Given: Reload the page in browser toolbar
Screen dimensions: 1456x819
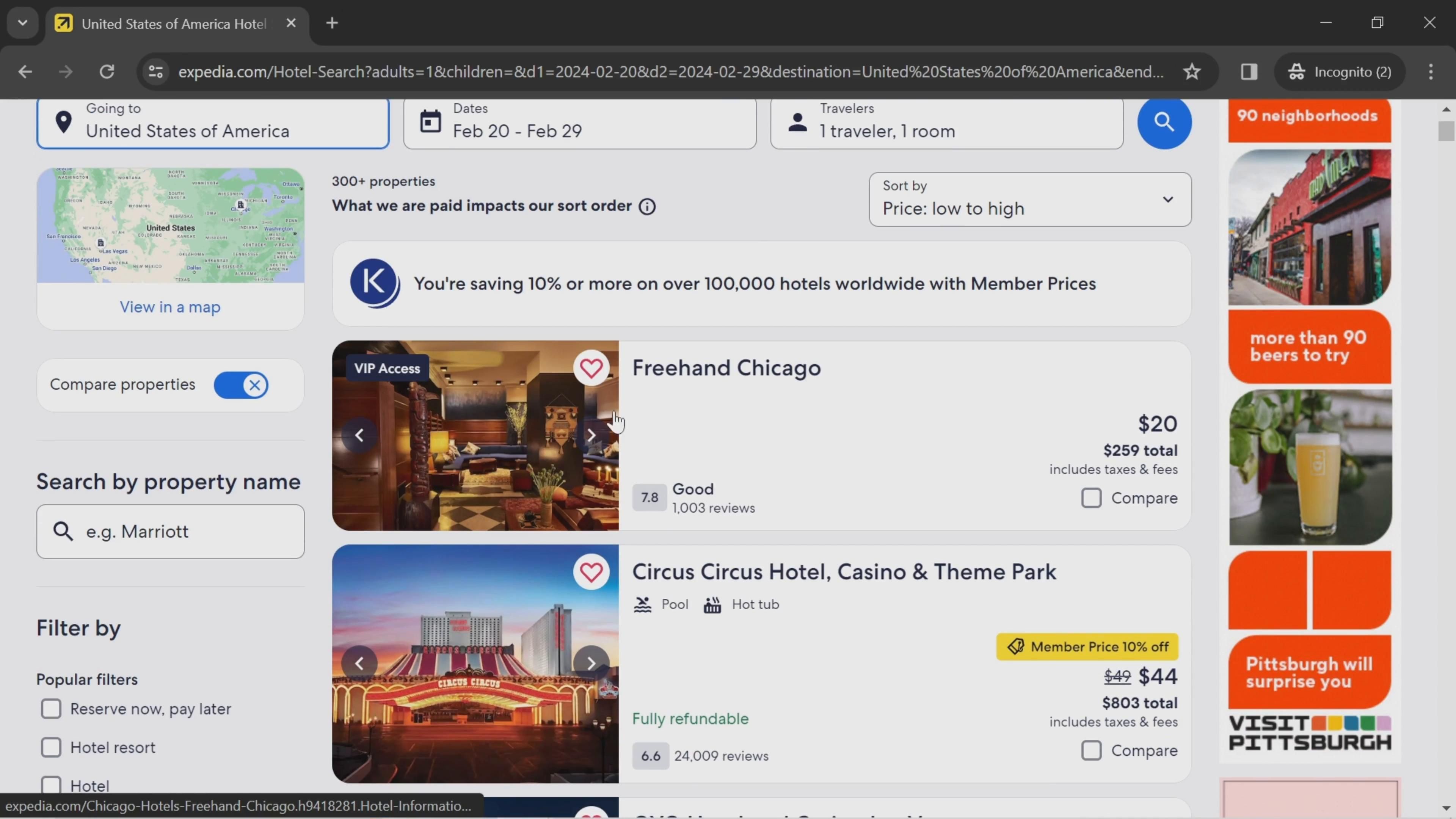Looking at the screenshot, I should point(107,72).
